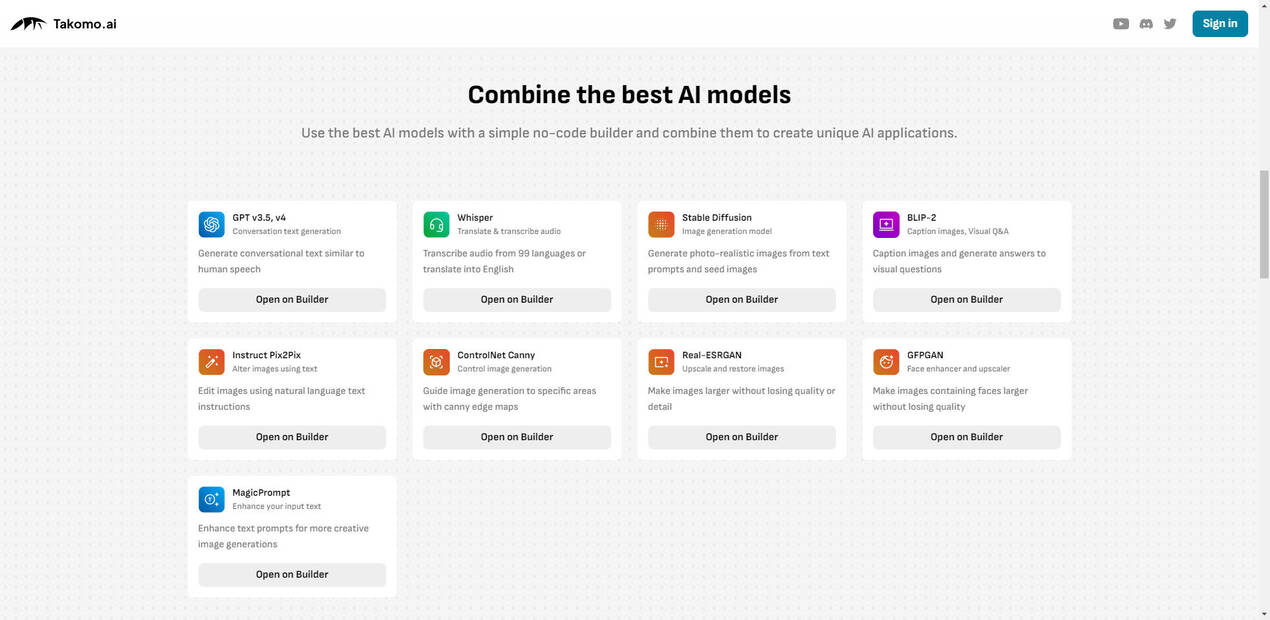Open Stable Diffusion on Builder
This screenshot has width=1270, height=620.
coord(742,299)
